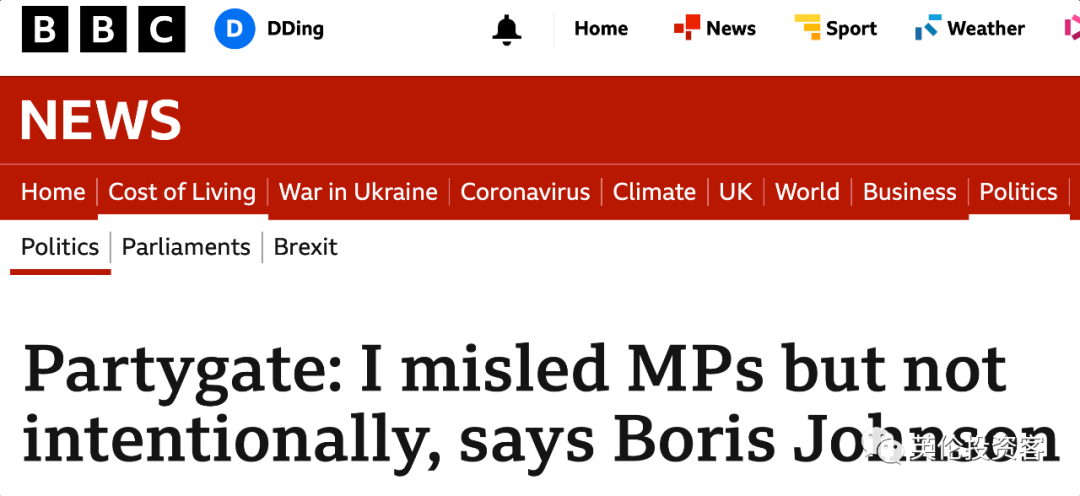This screenshot has height=496, width=1080.
Task: Switch to the Parliaments sub-tab
Action: (x=186, y=247)
